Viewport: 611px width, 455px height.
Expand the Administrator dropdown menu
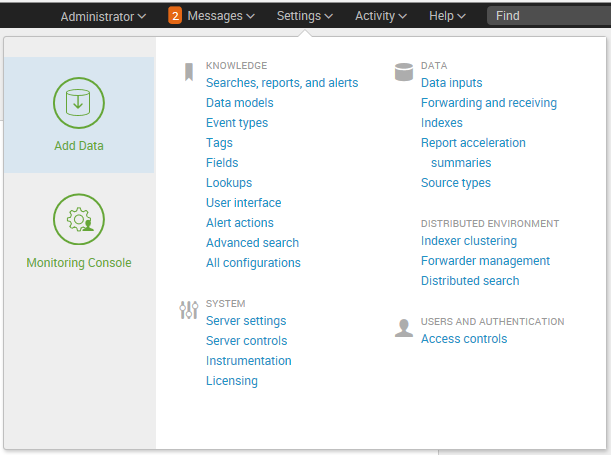[103, 16]
